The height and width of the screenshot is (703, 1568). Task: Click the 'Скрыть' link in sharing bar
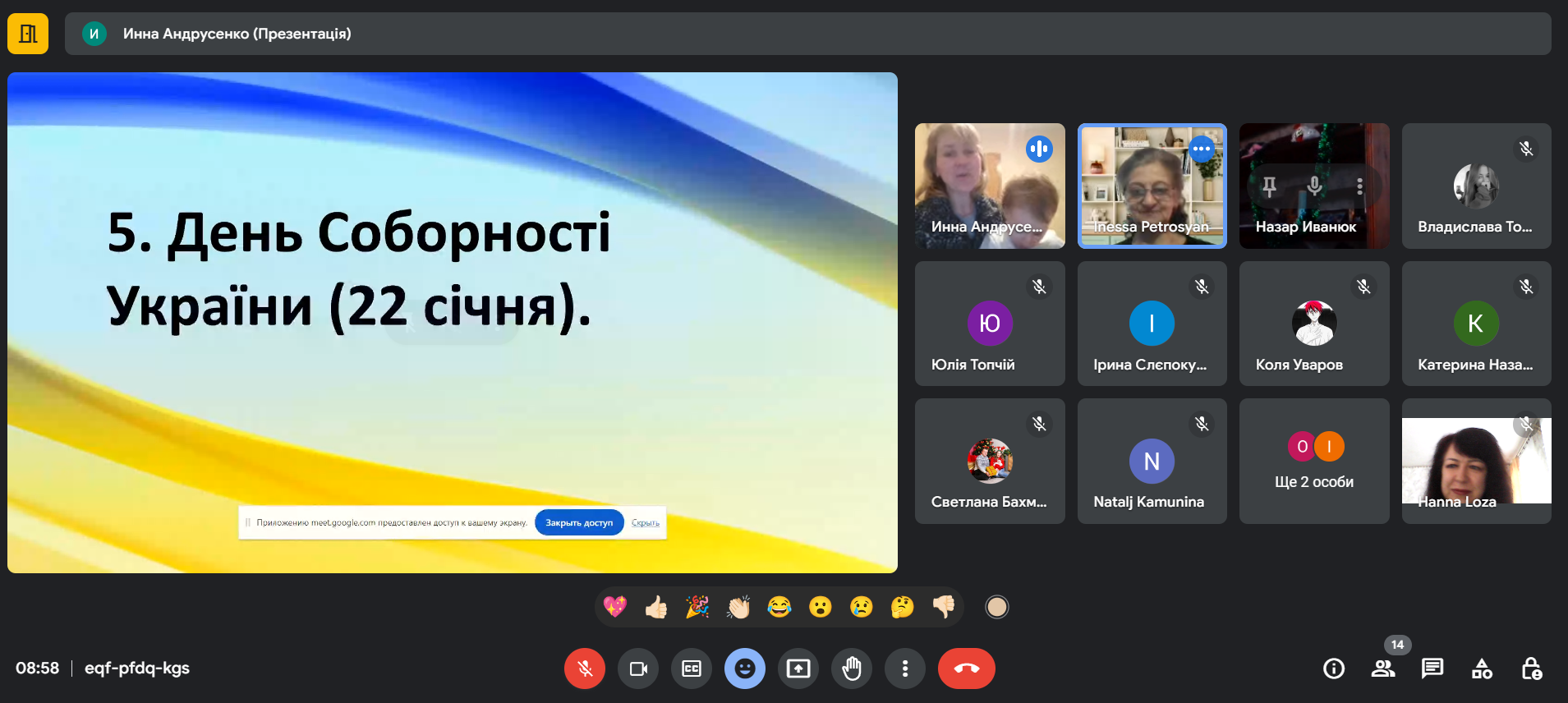coord(646,522)
